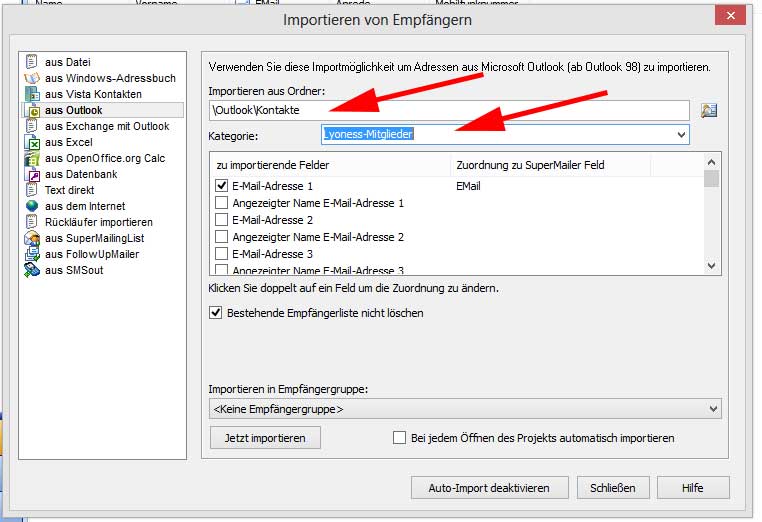Viewport: 762px width, 522px height.
Task: Select 'aus dem Internet' entry
Action: (x=85, y=206)
